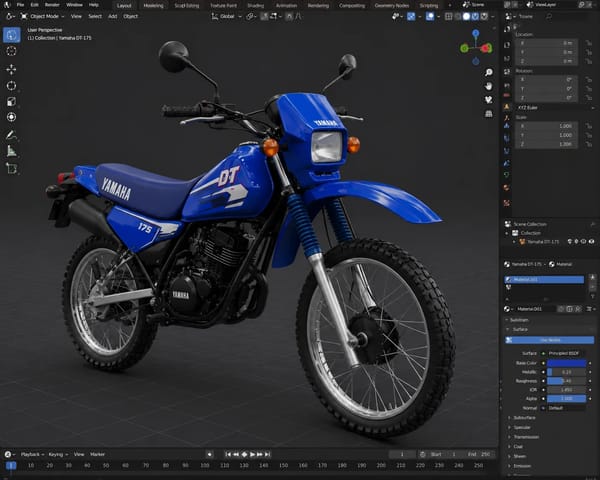Image resolution: width=600 pixels, height=480 pixels.
Task: Select the Rotate tool in the left toolbar
Action: [x=11, y=85]
